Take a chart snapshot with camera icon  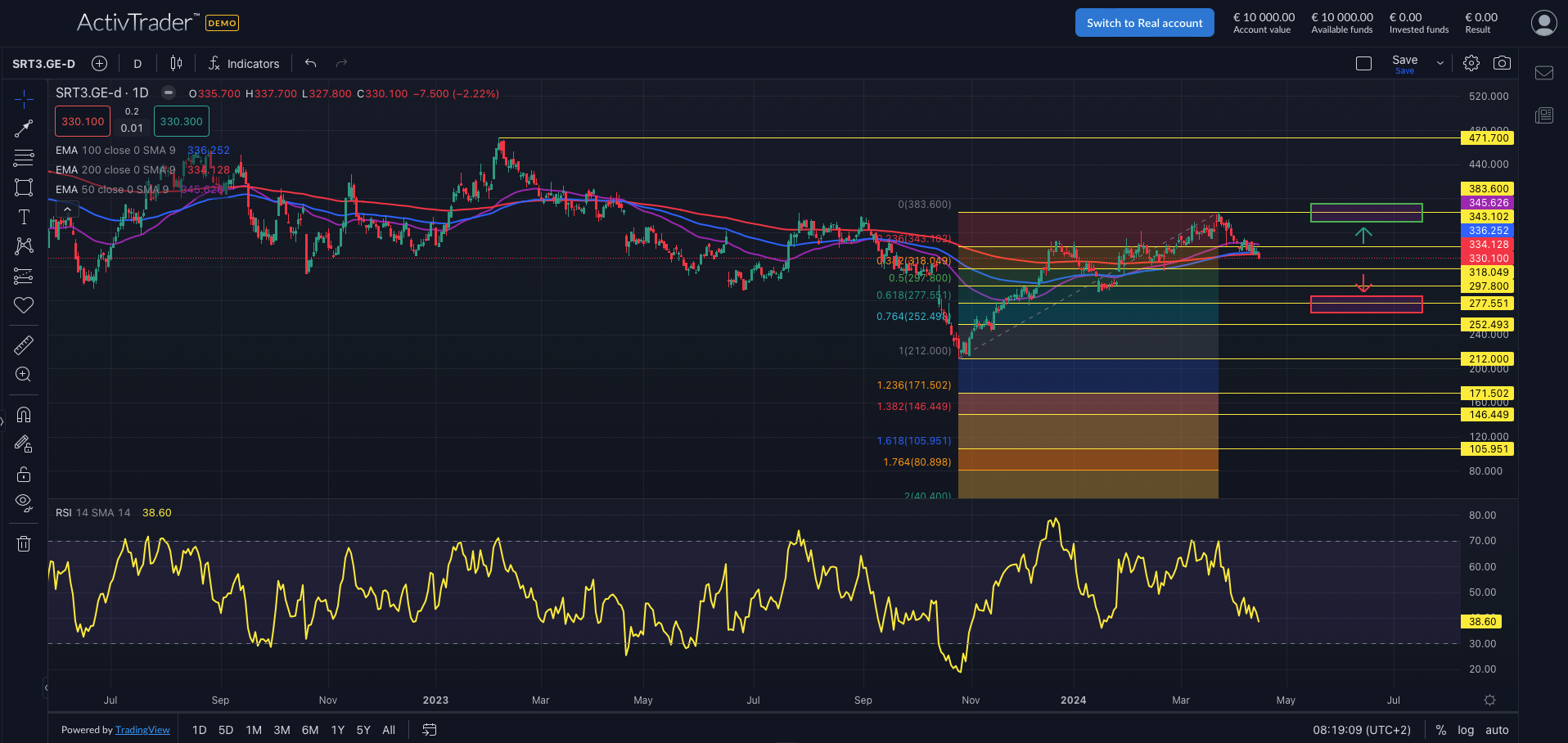(1502, 63)
